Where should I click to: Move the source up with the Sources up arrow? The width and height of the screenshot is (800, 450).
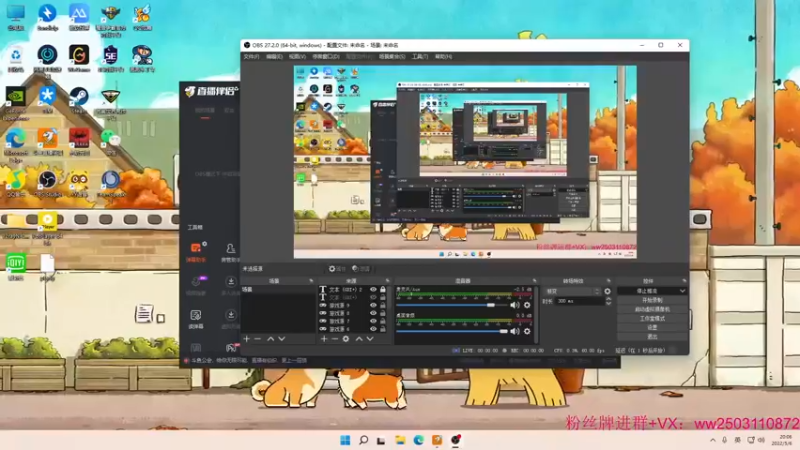coord(359,339)
